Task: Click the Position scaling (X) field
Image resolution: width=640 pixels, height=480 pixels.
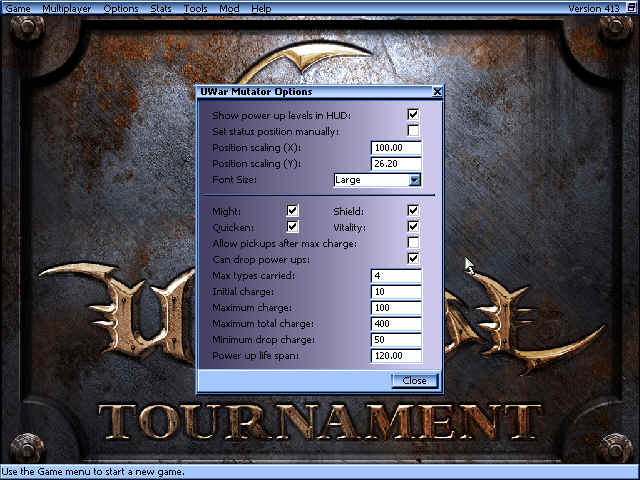Action: point(396,148)
